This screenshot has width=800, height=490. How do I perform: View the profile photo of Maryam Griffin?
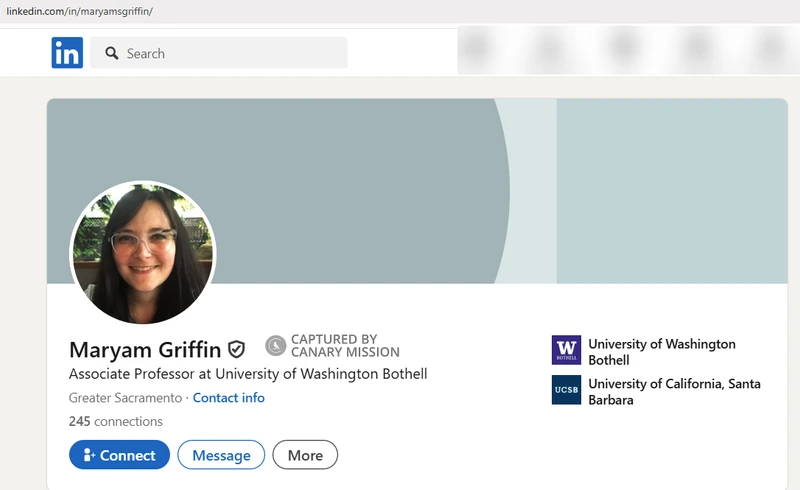tap(143, 252)
